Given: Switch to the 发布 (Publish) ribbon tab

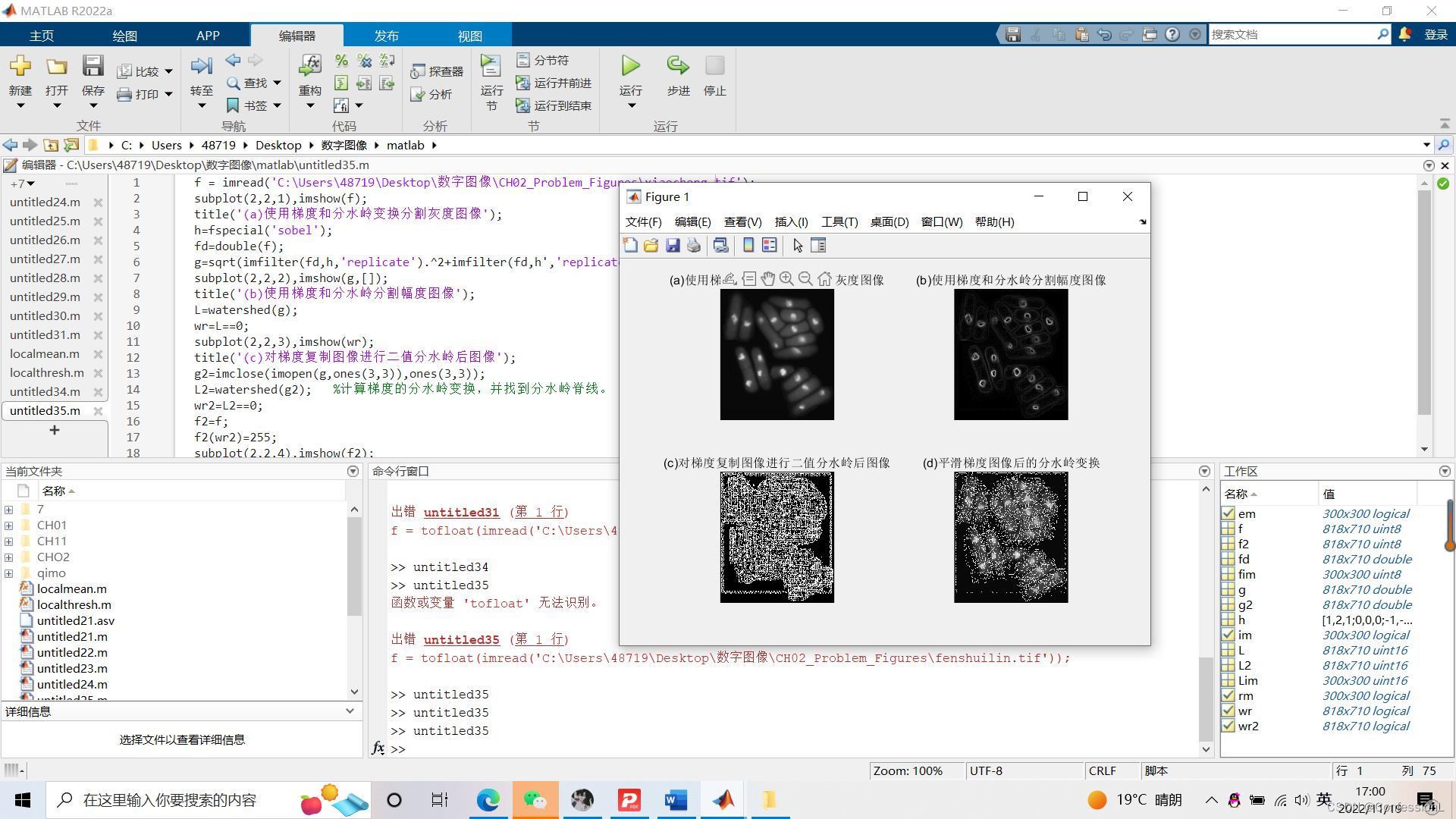Looking at the screenshot, I should point(386,36).
